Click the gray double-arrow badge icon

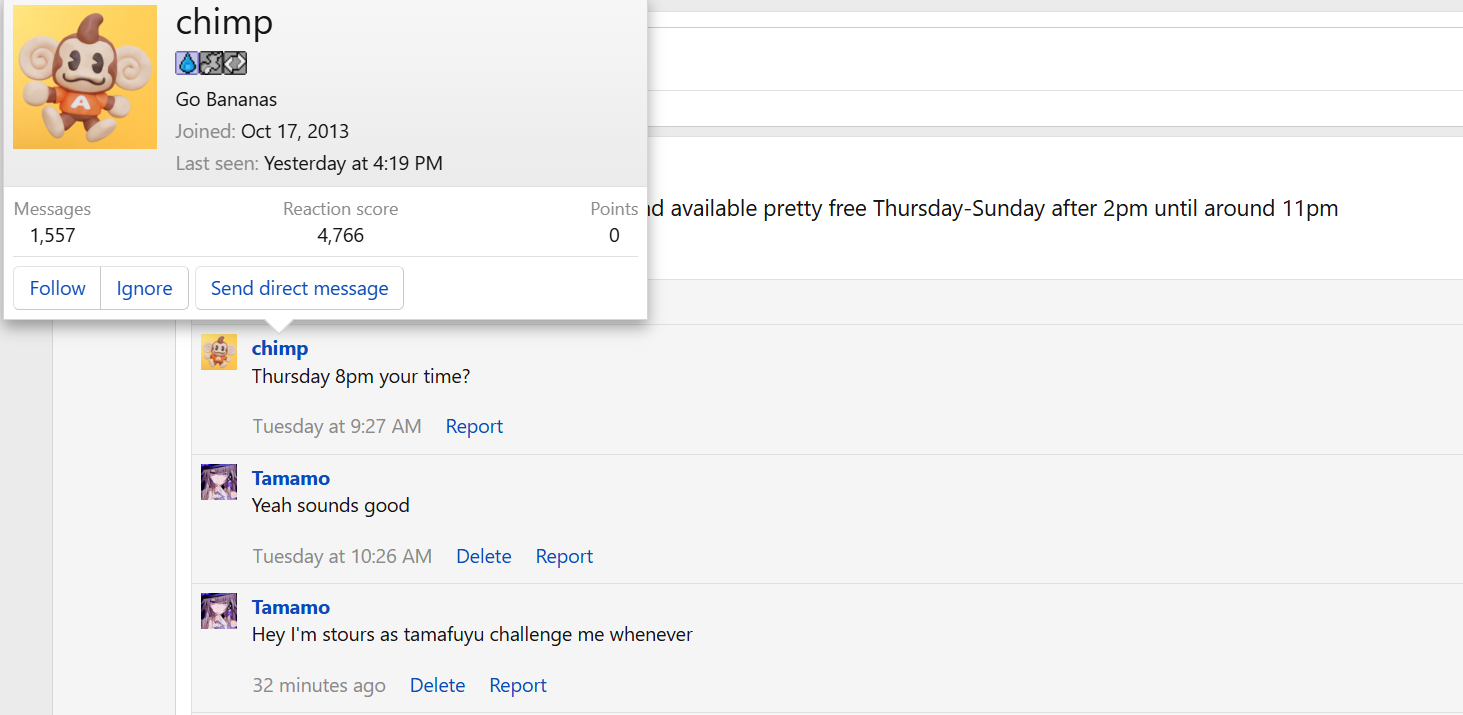click(x=235, y=64)
